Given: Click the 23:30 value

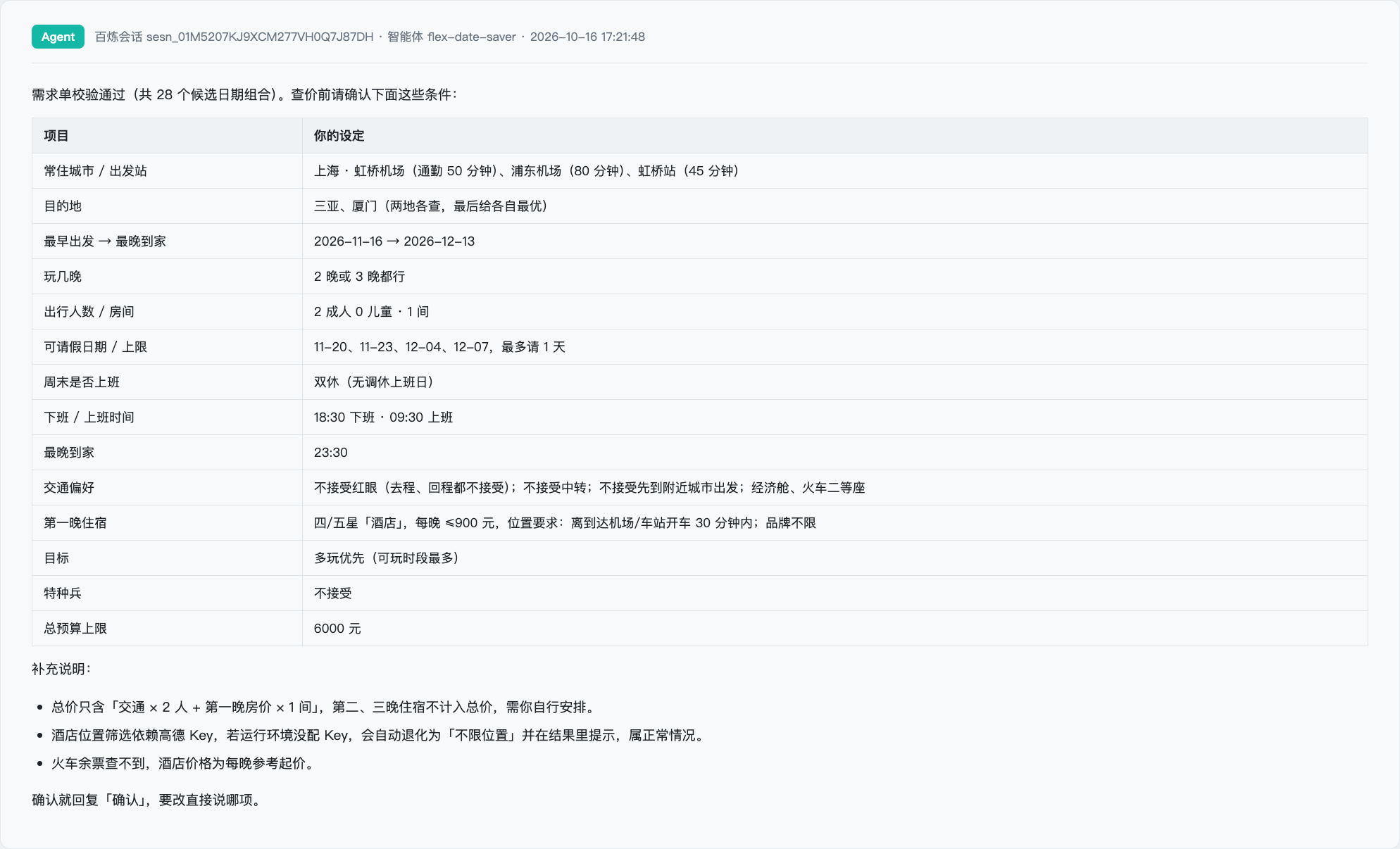Looking at the screenshot, I should tap(331, 453).
